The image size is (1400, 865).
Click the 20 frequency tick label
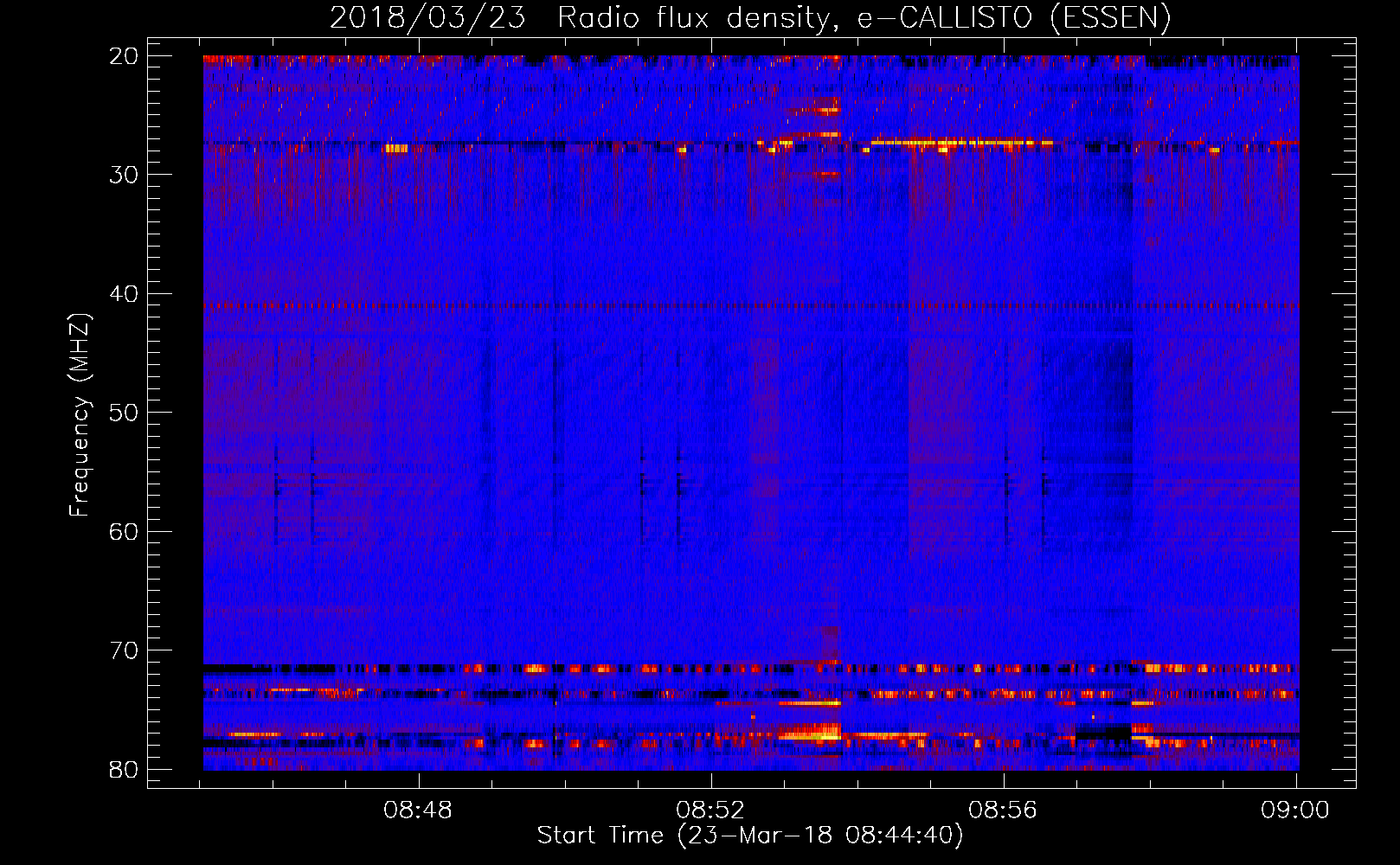point(125,56)
